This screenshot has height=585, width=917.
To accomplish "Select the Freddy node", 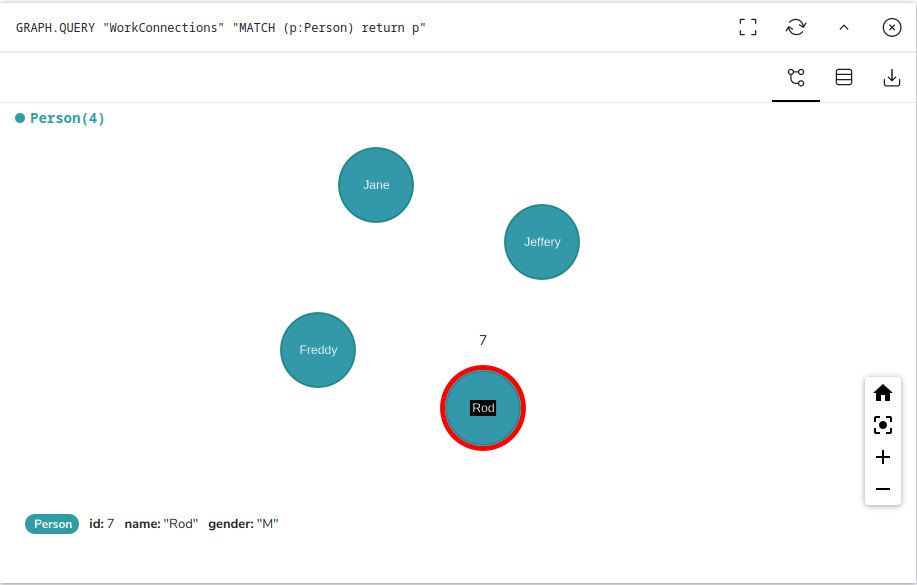I will click(x=318, y=350).
